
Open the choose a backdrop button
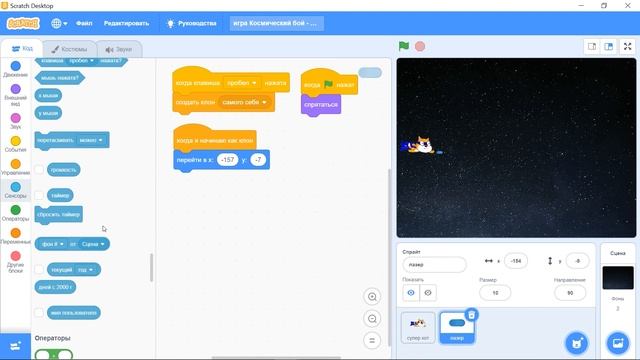pyautogui.click(x=618, y=343)
